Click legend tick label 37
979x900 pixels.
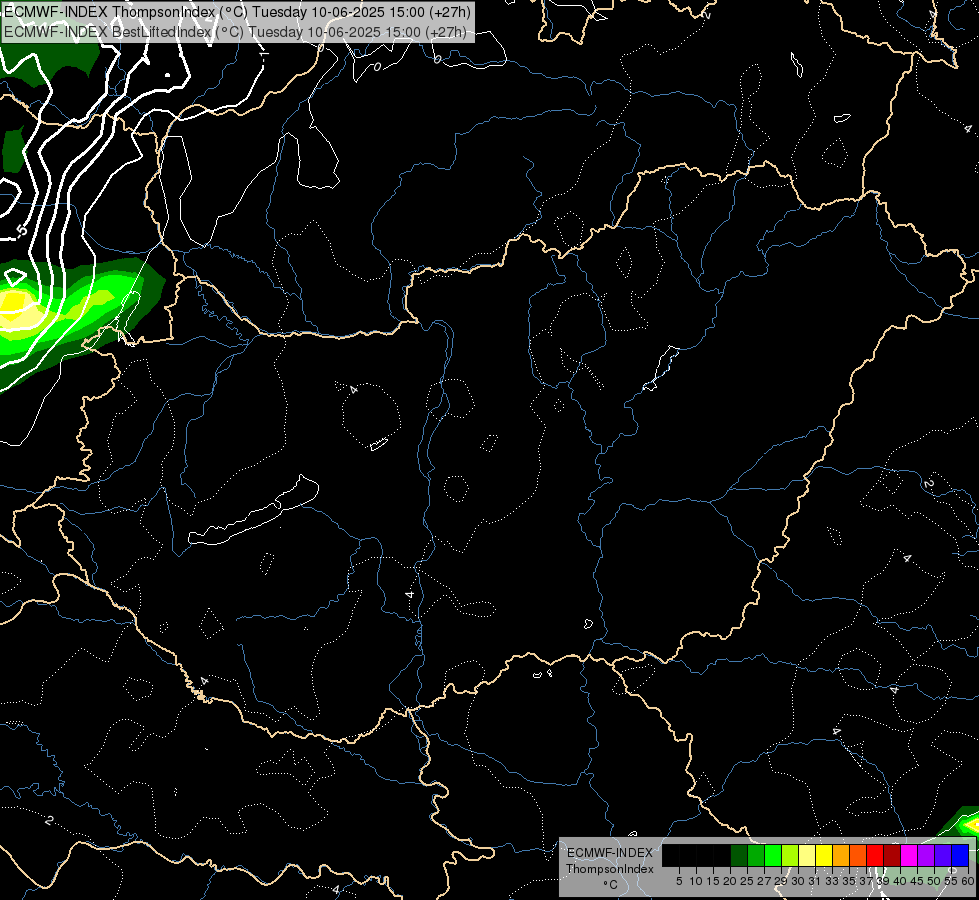pyautogui.click(x=867, y=881)
